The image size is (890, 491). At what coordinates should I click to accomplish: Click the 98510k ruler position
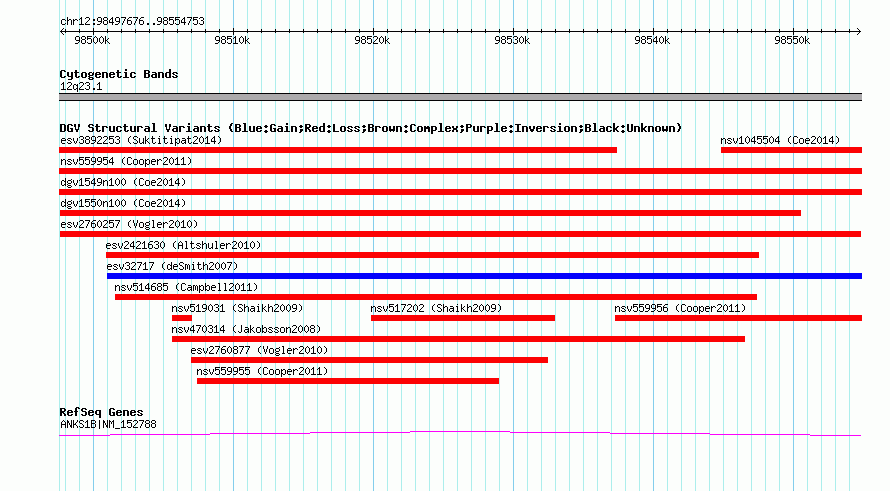pos(232,40)
